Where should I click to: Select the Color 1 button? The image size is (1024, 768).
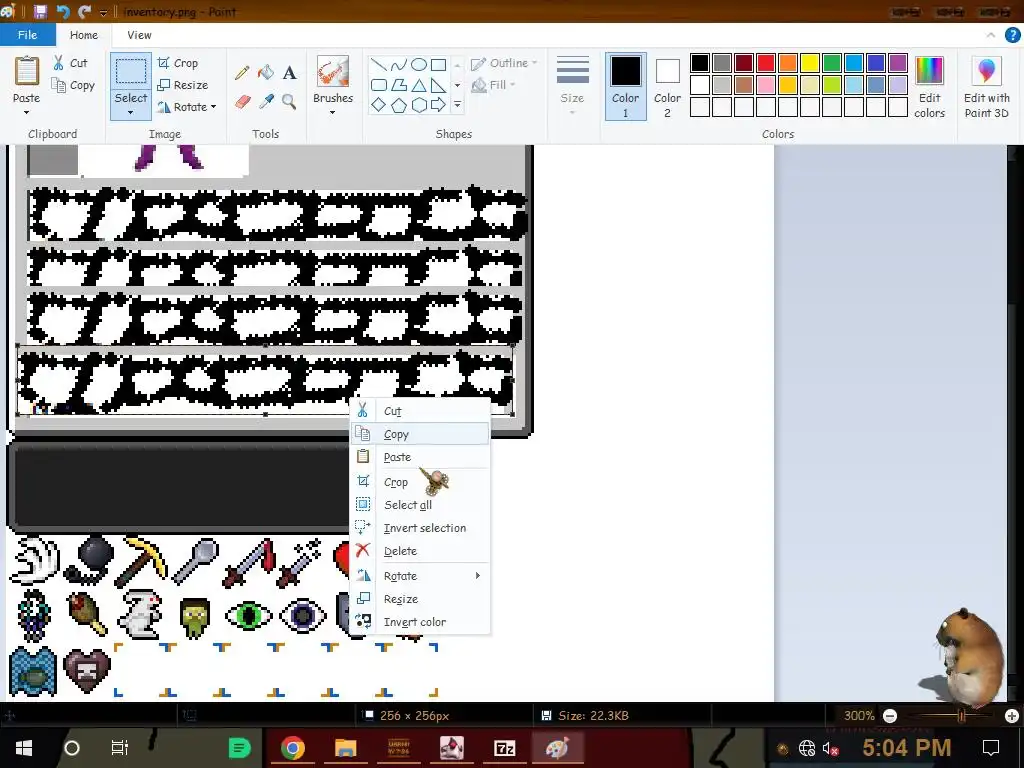(x=625, y=87)
